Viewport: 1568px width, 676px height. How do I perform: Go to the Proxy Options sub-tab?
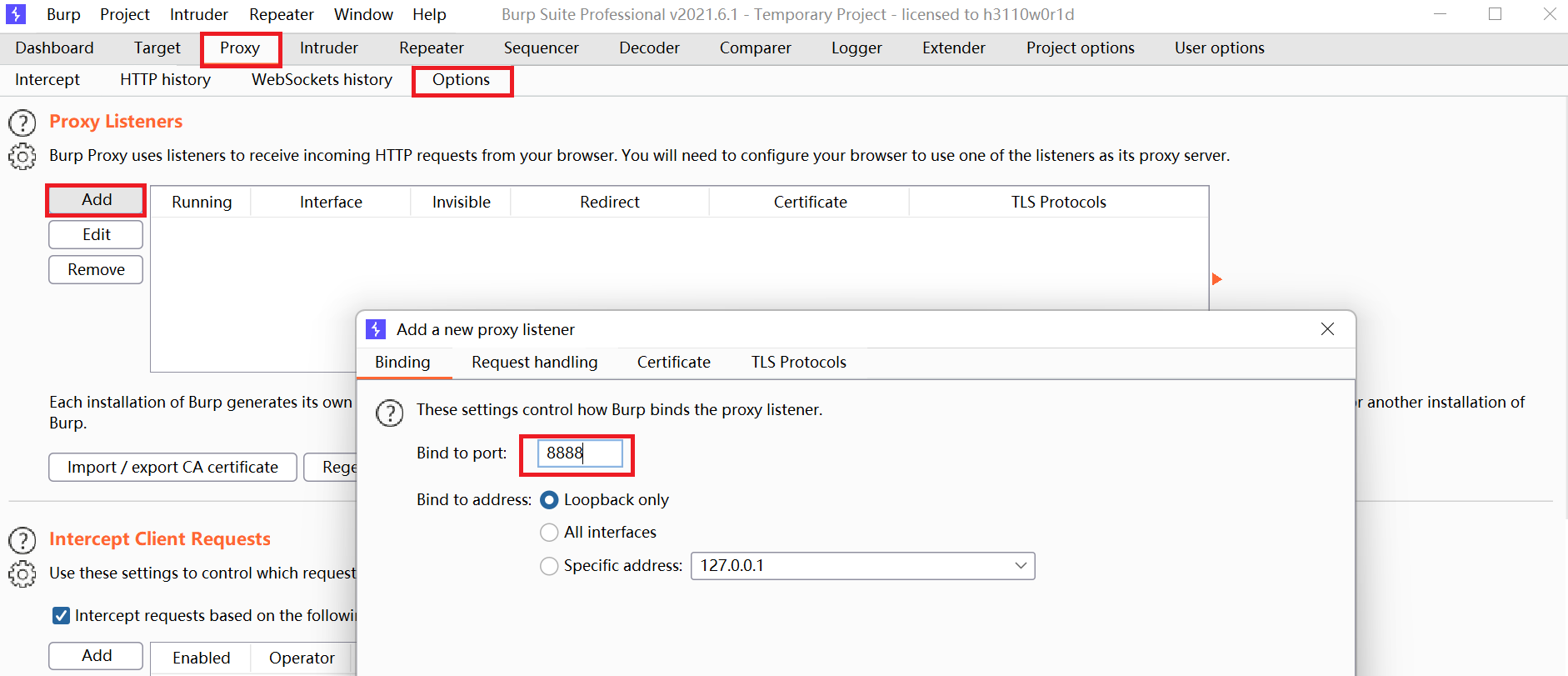point(462,80)
